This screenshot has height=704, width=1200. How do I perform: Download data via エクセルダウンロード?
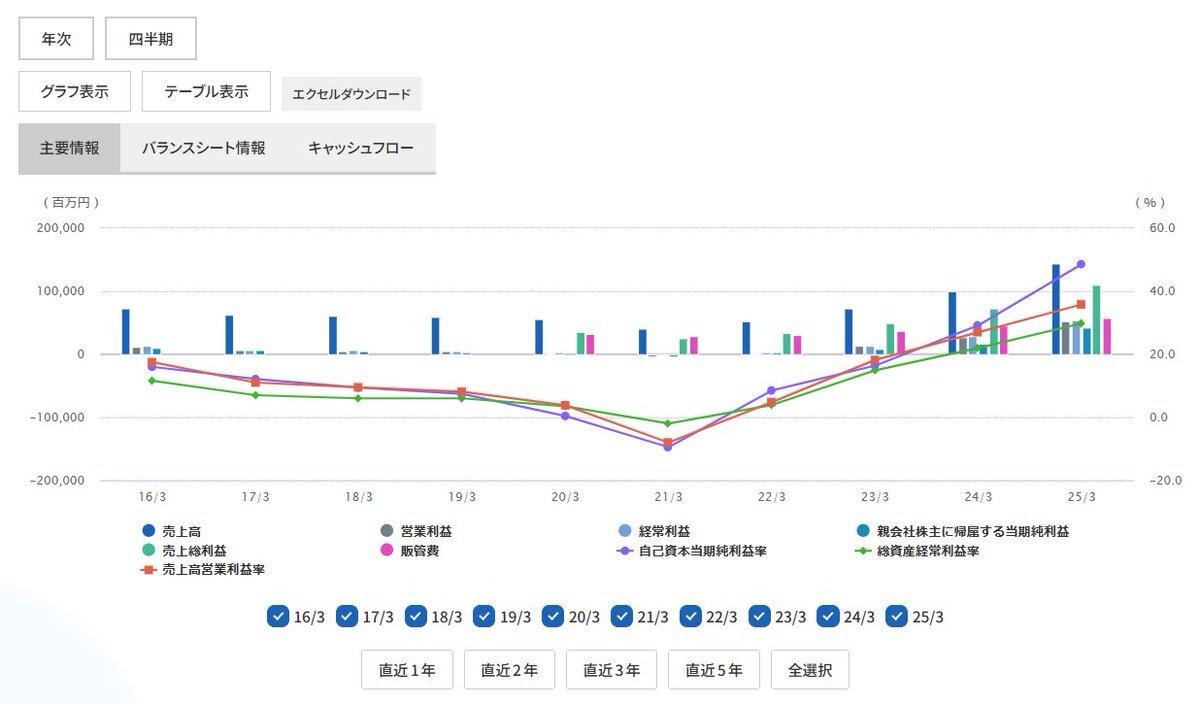coord(352,94)
